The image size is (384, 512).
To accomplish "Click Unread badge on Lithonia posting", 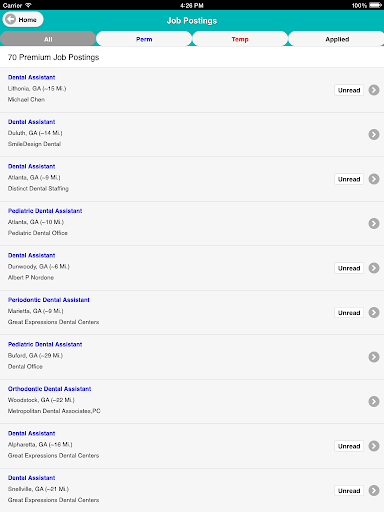I will 349,90.
